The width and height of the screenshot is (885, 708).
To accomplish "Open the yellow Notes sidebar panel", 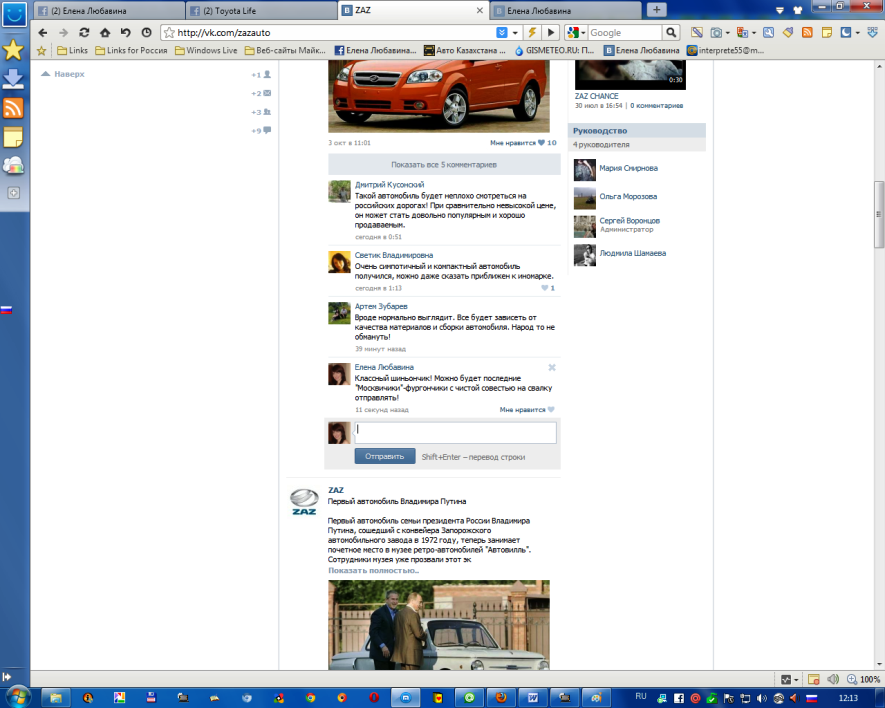I will click(x=14, y=137).
